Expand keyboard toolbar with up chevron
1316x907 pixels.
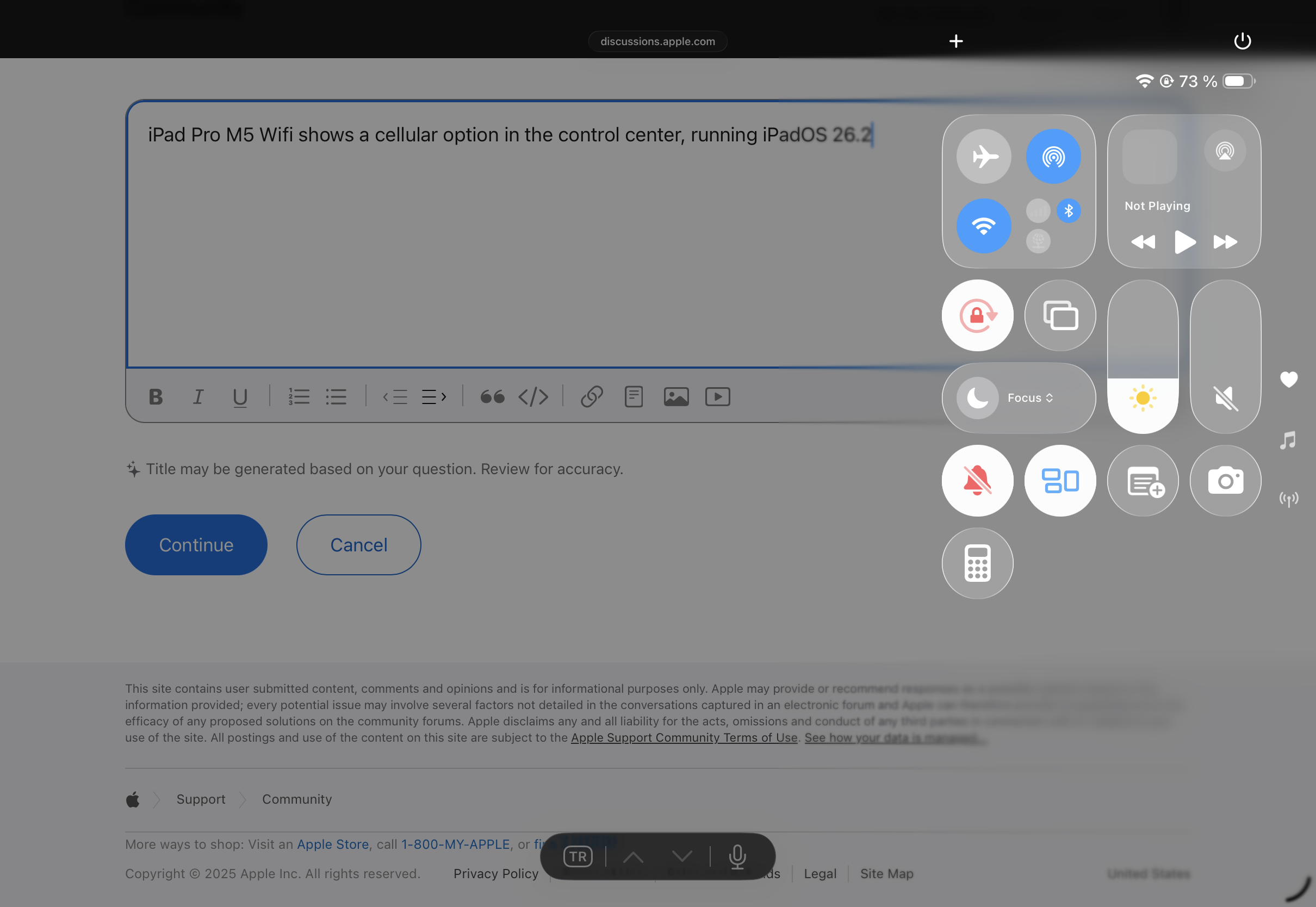[x=633, y=856]
